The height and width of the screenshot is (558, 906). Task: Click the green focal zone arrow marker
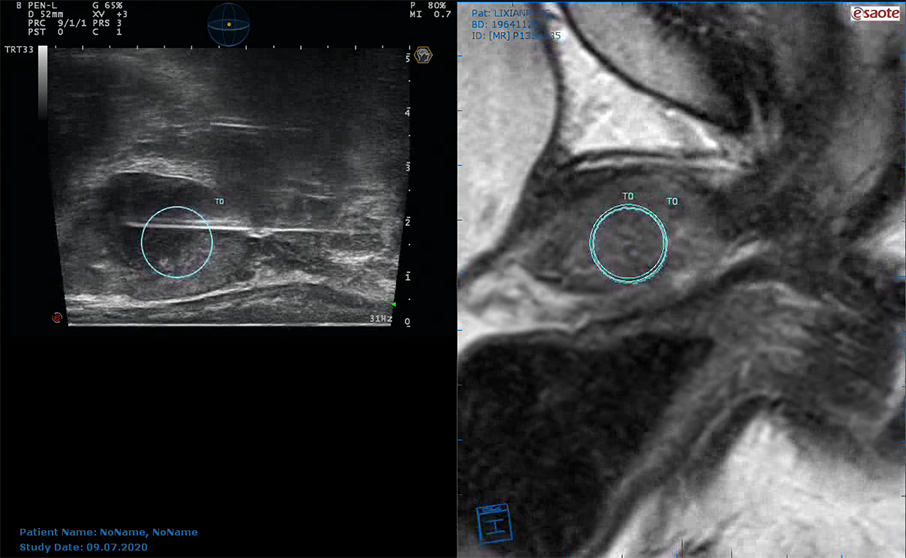click(393, 304)
